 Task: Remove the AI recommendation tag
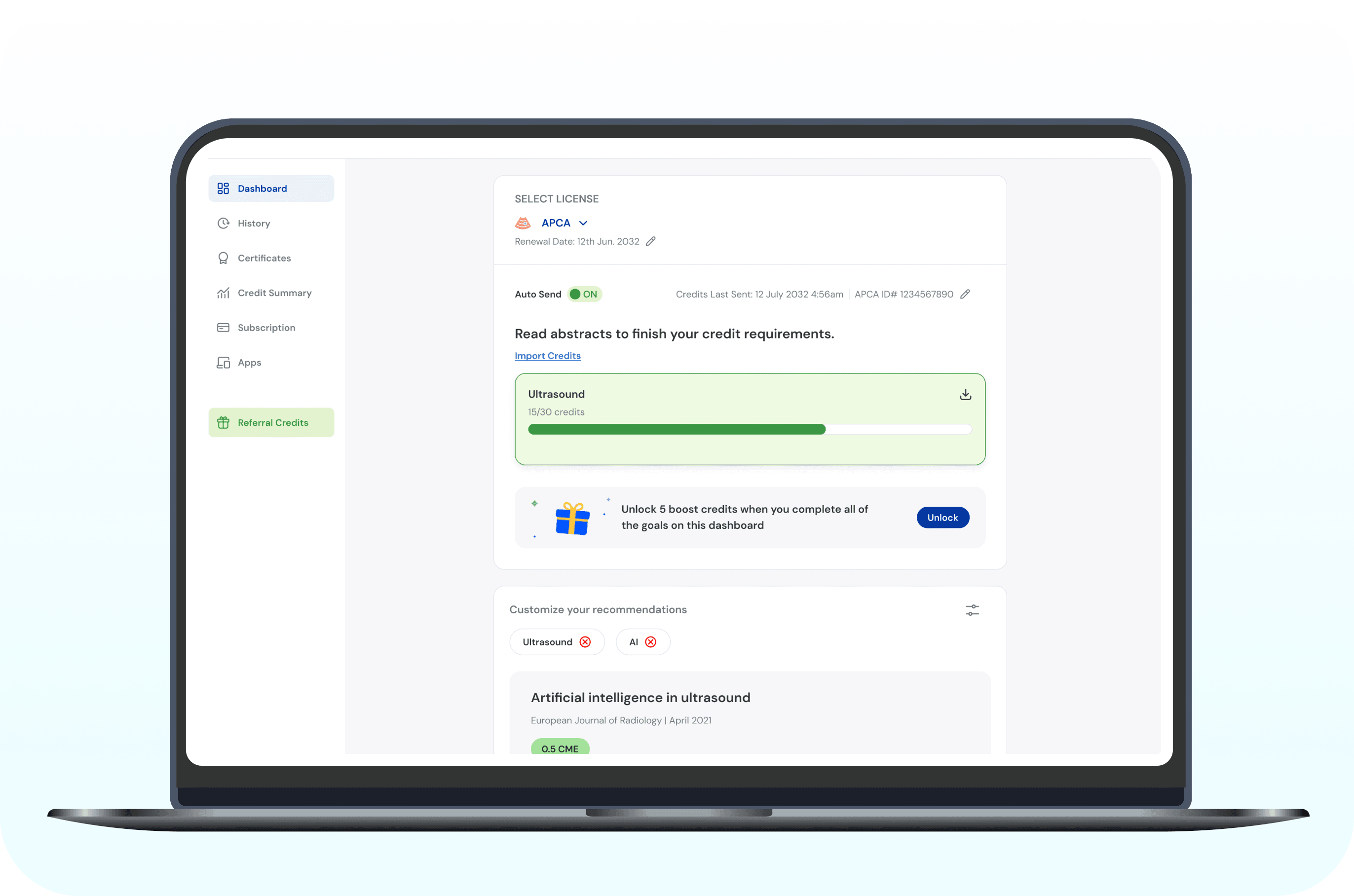click(x=650, y=642)
